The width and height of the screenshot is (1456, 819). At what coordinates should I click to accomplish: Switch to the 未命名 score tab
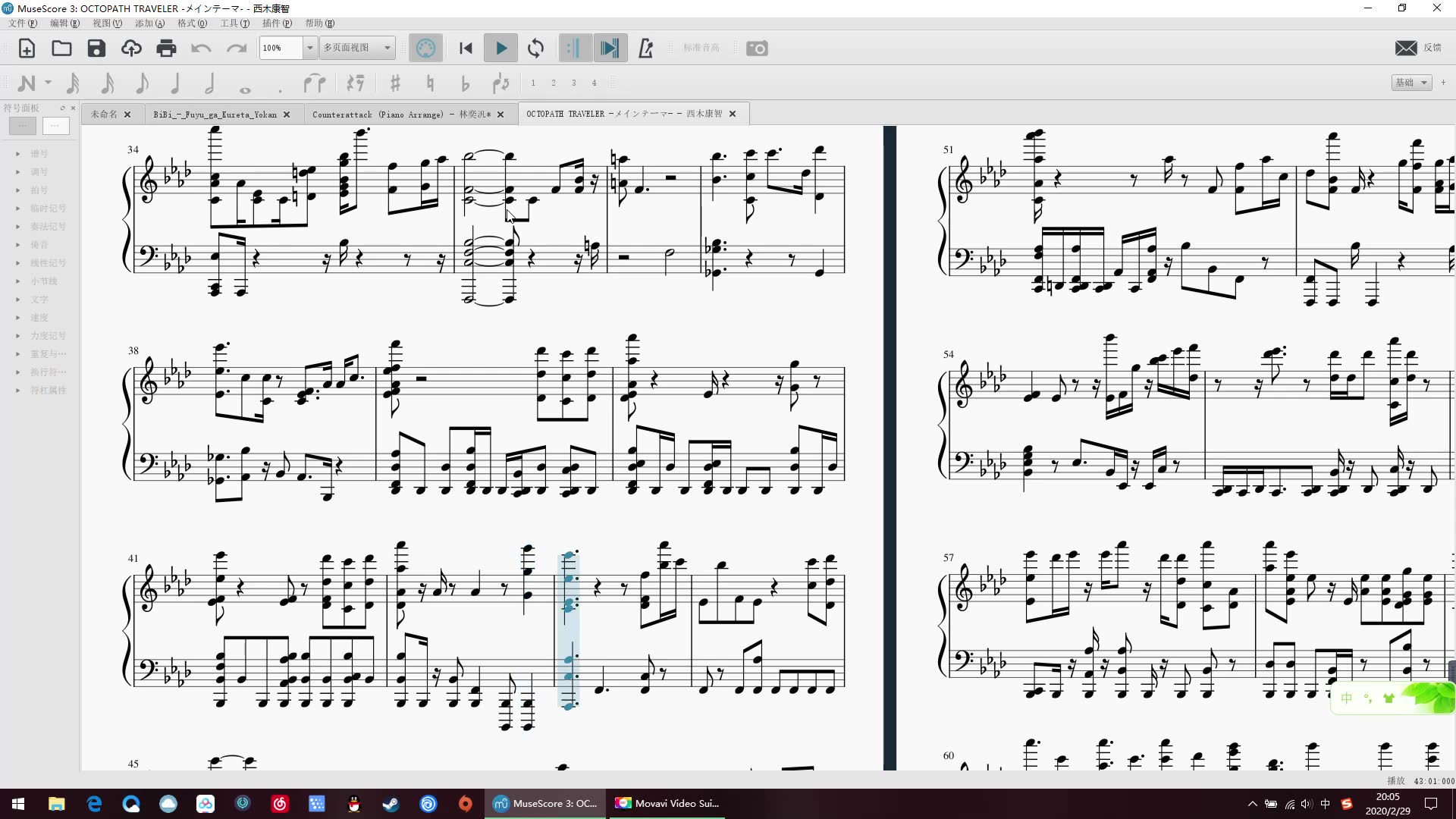[x=104, y=115]
